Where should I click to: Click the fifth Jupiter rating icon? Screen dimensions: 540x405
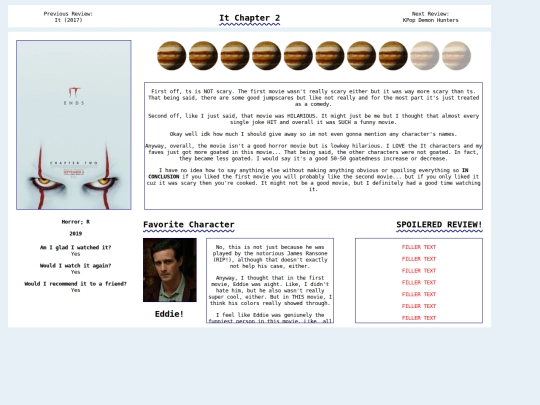(x=298, y=56)
